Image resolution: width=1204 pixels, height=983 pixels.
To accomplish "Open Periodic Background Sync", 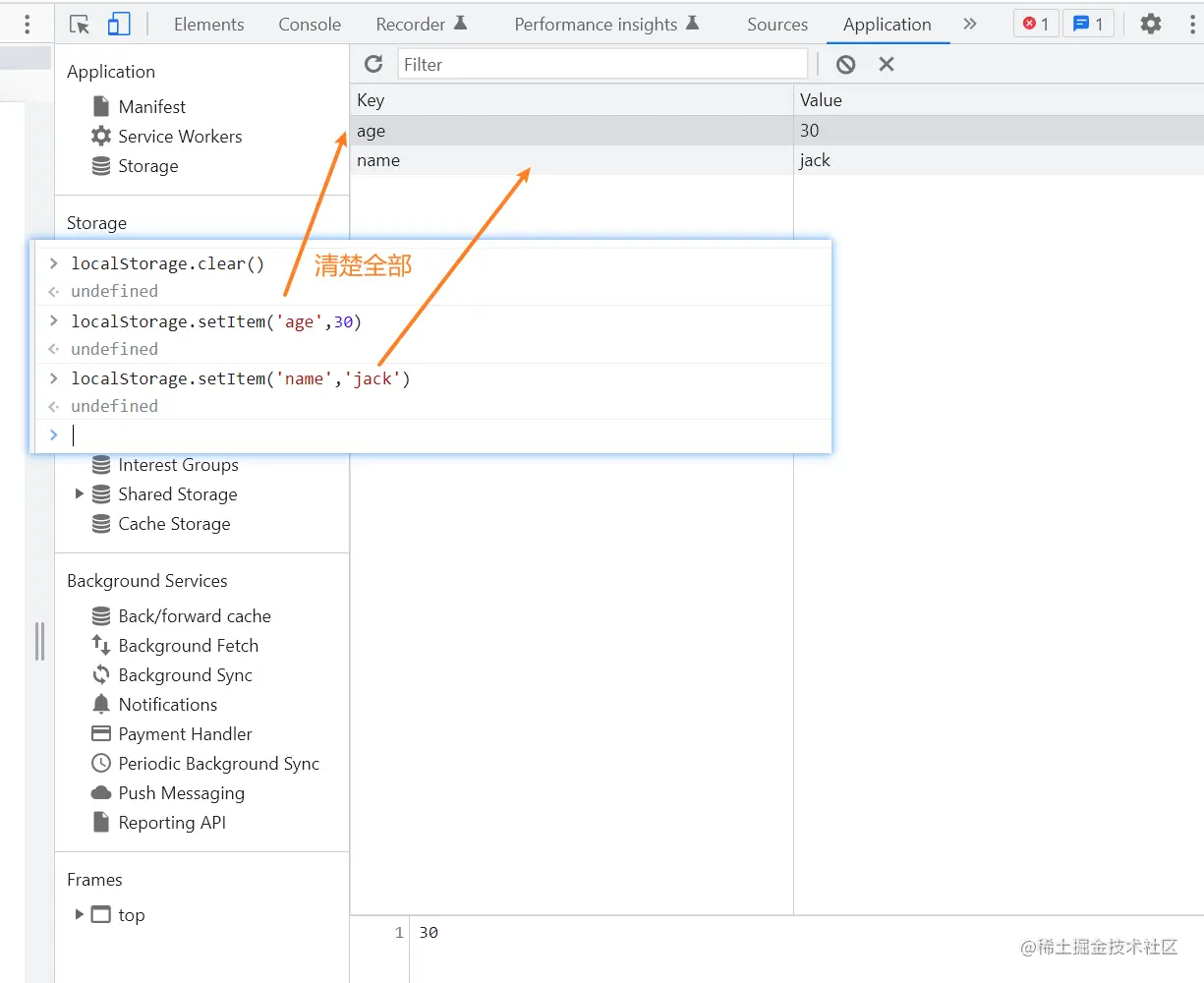I will coord(219,764).
